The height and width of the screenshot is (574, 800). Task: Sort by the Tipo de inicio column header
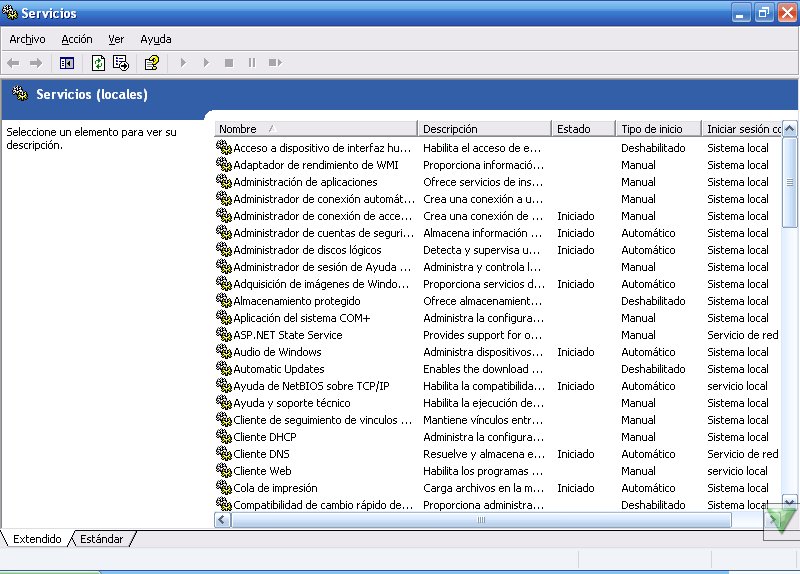(657, 129)
